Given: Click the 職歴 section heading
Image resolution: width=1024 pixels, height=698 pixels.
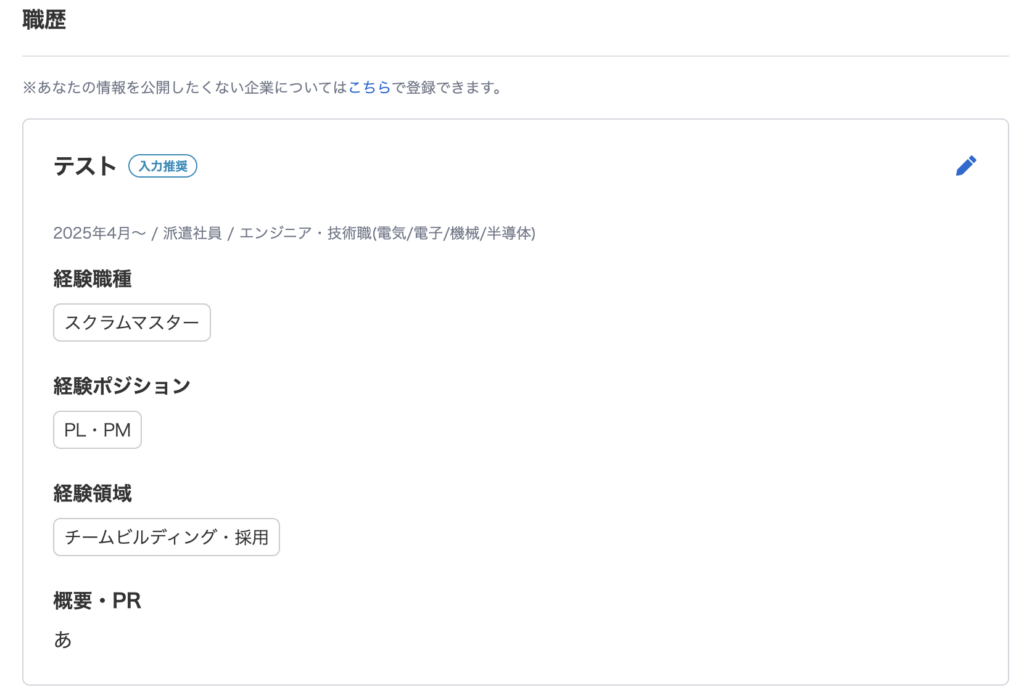Looking at the screenshot, I should (x=44, y=19).
